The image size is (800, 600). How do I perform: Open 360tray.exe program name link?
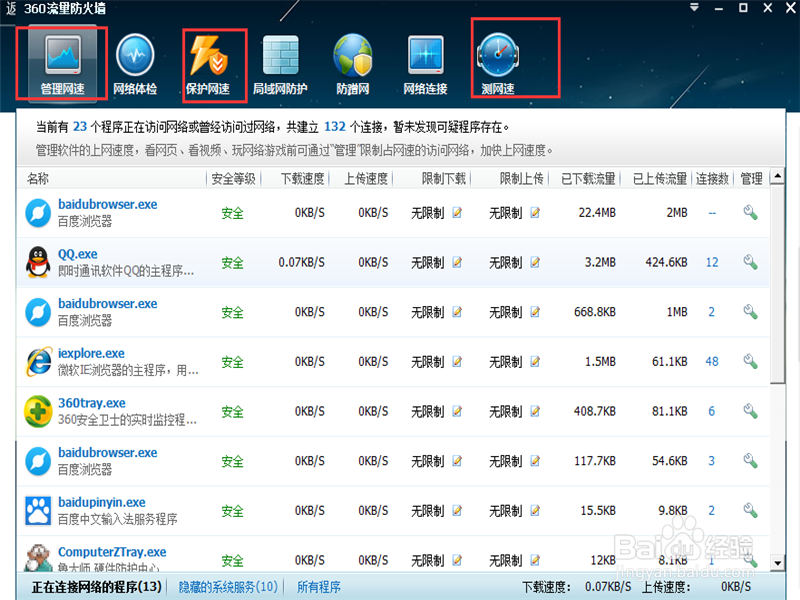pos(92,403)
